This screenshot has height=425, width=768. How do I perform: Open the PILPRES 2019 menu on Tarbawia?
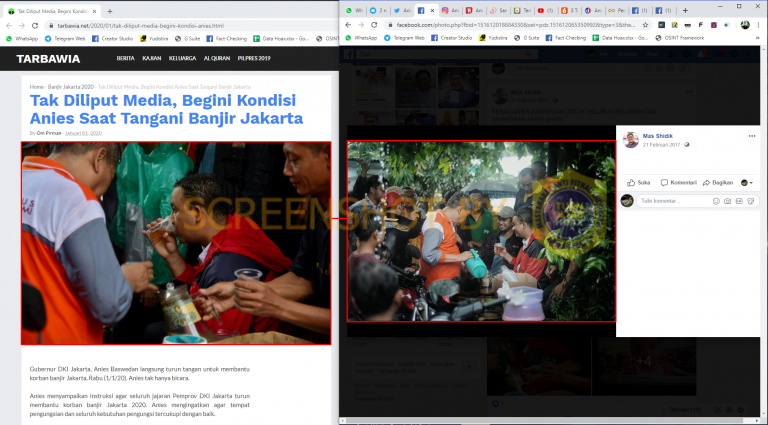click(254, 58)
